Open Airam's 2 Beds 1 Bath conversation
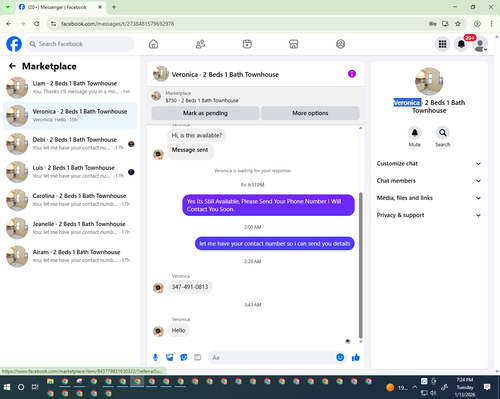Viewport: 500px width, 399px height. tap(70, 256)
